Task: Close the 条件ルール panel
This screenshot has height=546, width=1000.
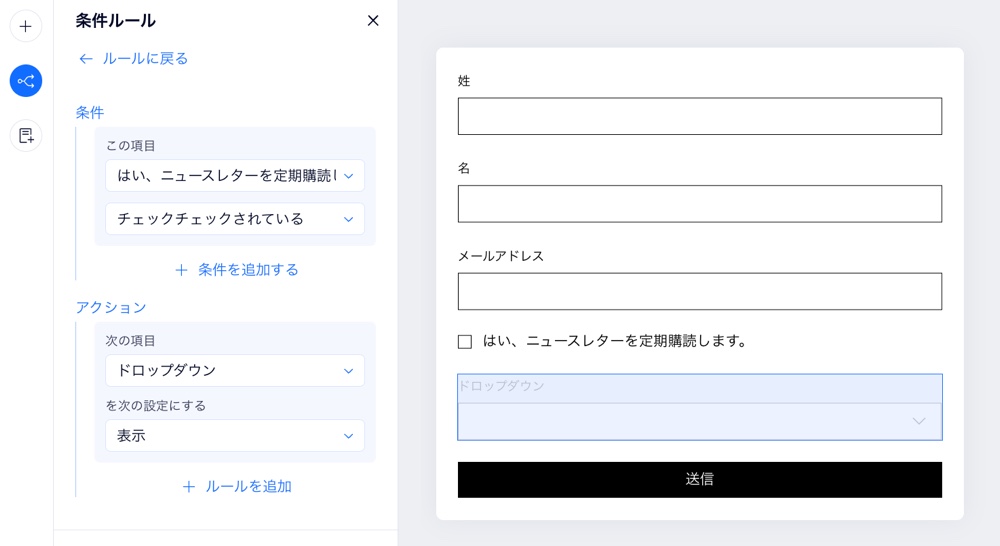Action: click(x=373, y=20)
